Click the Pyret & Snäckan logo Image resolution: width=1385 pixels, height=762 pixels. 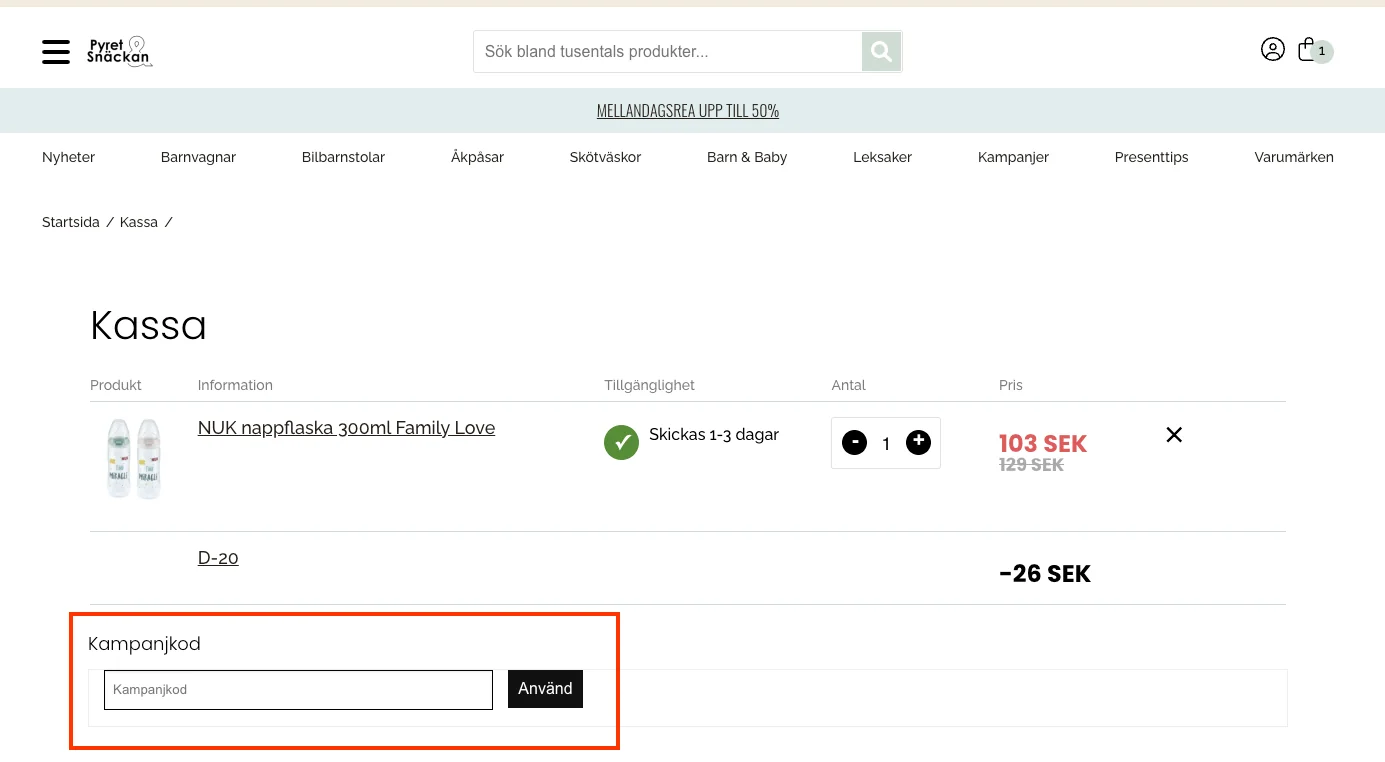pos(119,51)
